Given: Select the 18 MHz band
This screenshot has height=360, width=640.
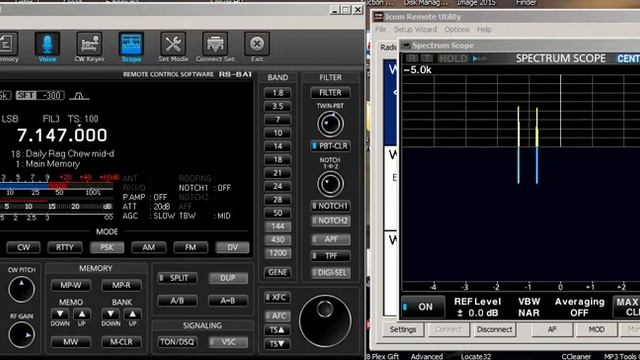Looking at the screenshot, I should [x=278, y=160].
